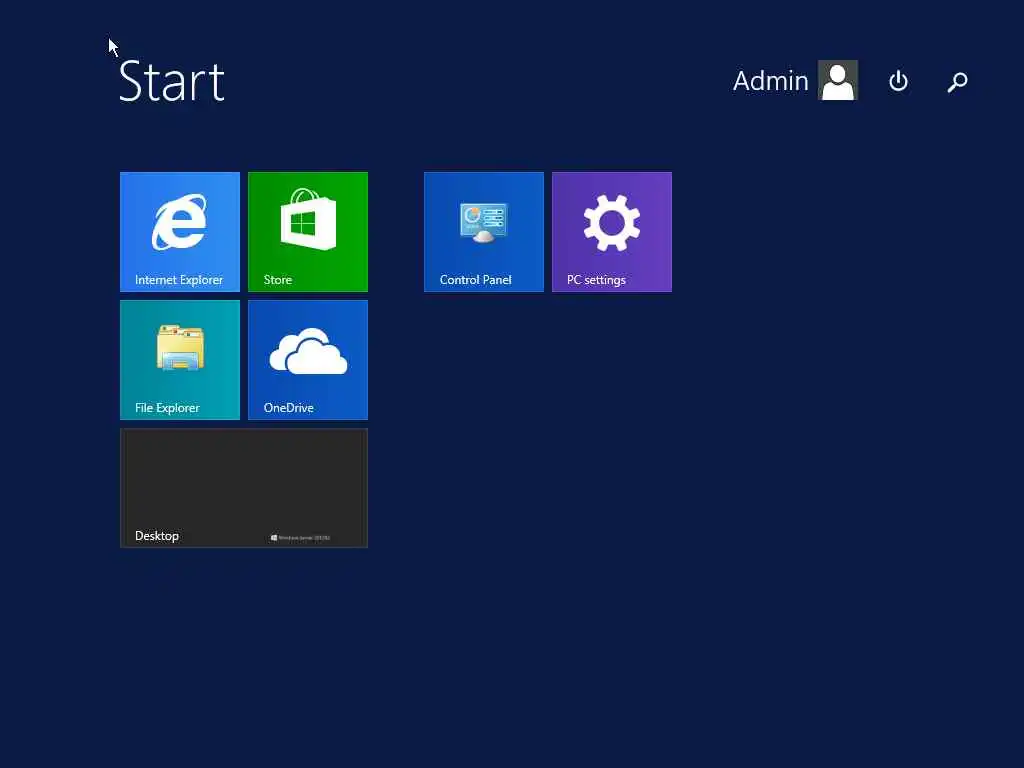Open the File Explorer tile

pos(180,360)
